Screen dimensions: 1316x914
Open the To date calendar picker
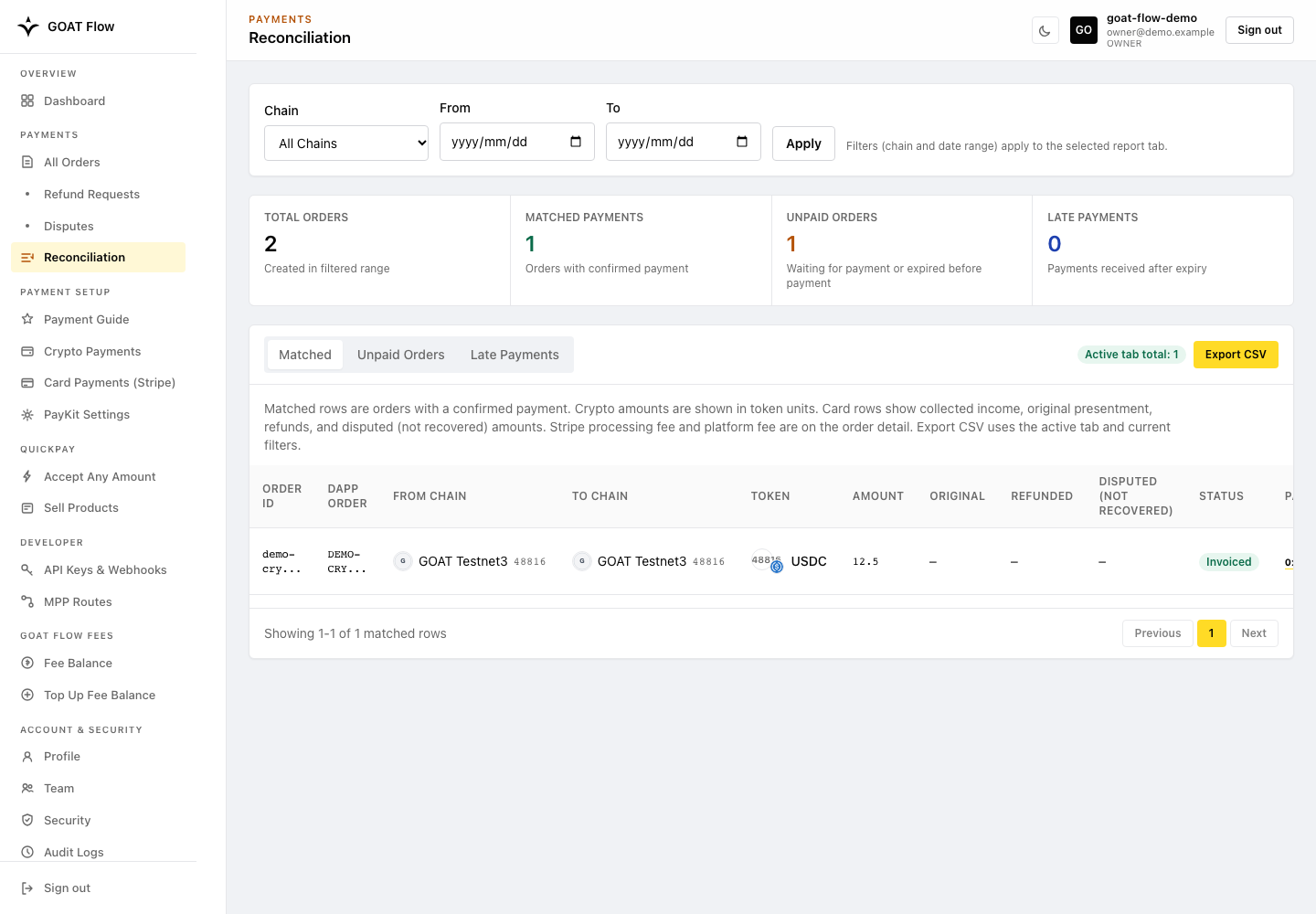point(742,142)
